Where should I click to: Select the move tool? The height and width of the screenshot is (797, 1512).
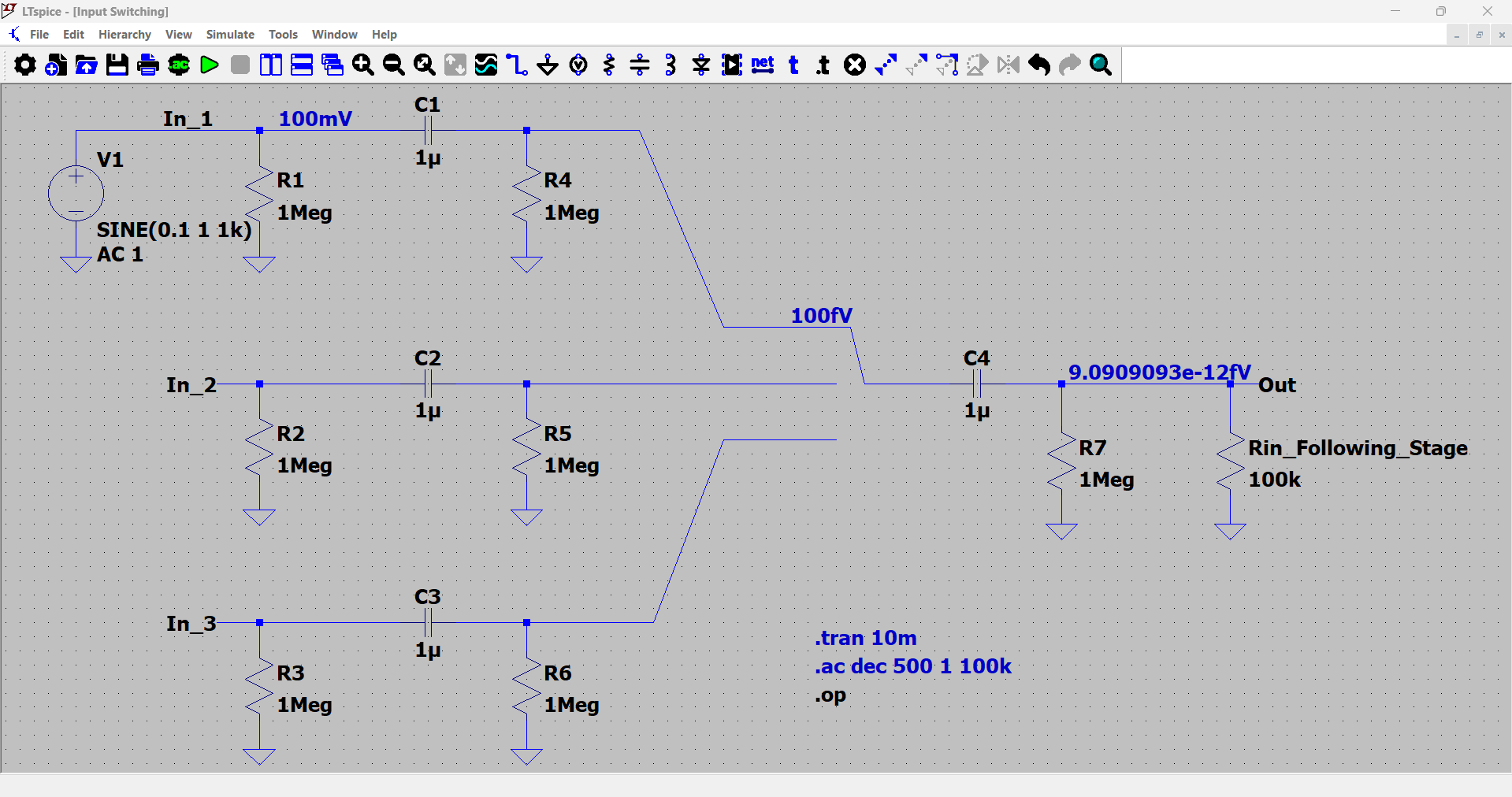point(916,65)
